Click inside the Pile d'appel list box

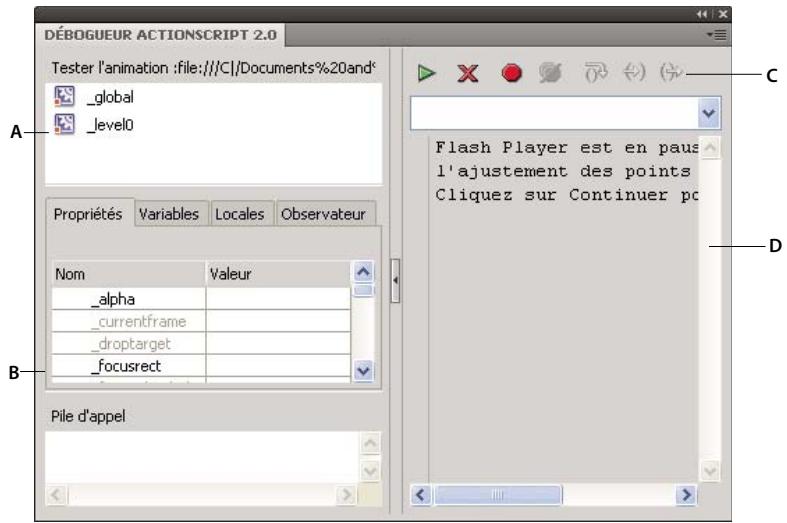coord(202,458)
